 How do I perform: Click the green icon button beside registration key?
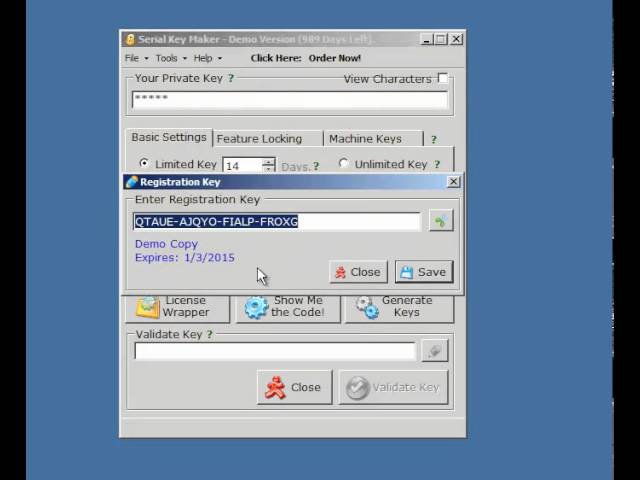(441, 221)
